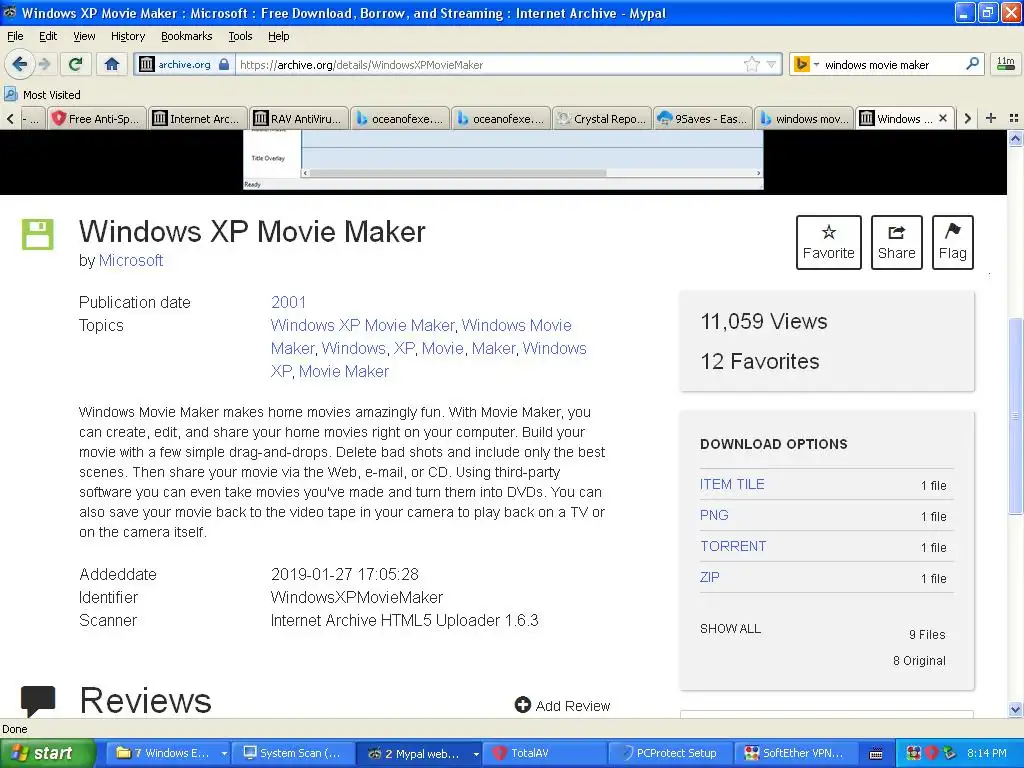Open the 2001 publication date link
The height and width of the screenshot is (768, 1024).
coord(288,302)
